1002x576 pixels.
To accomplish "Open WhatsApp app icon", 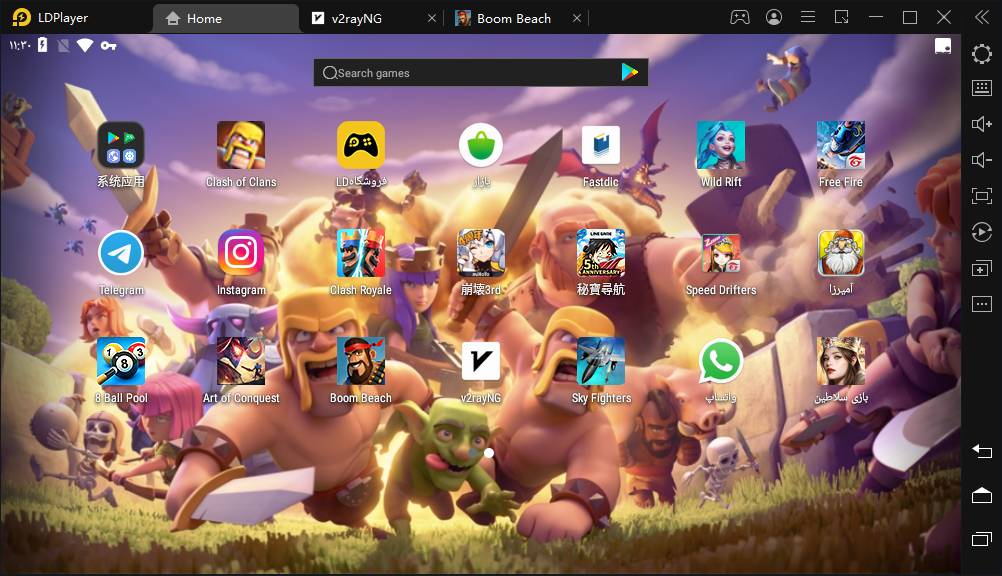I will [x=721, y=361].
